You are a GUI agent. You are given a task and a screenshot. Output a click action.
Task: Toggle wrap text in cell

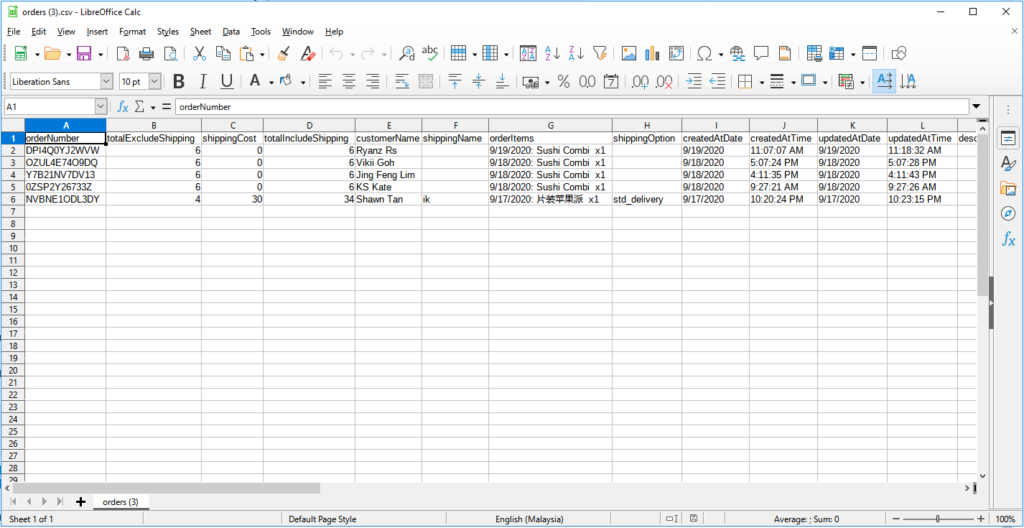click(x=402, y=82)
